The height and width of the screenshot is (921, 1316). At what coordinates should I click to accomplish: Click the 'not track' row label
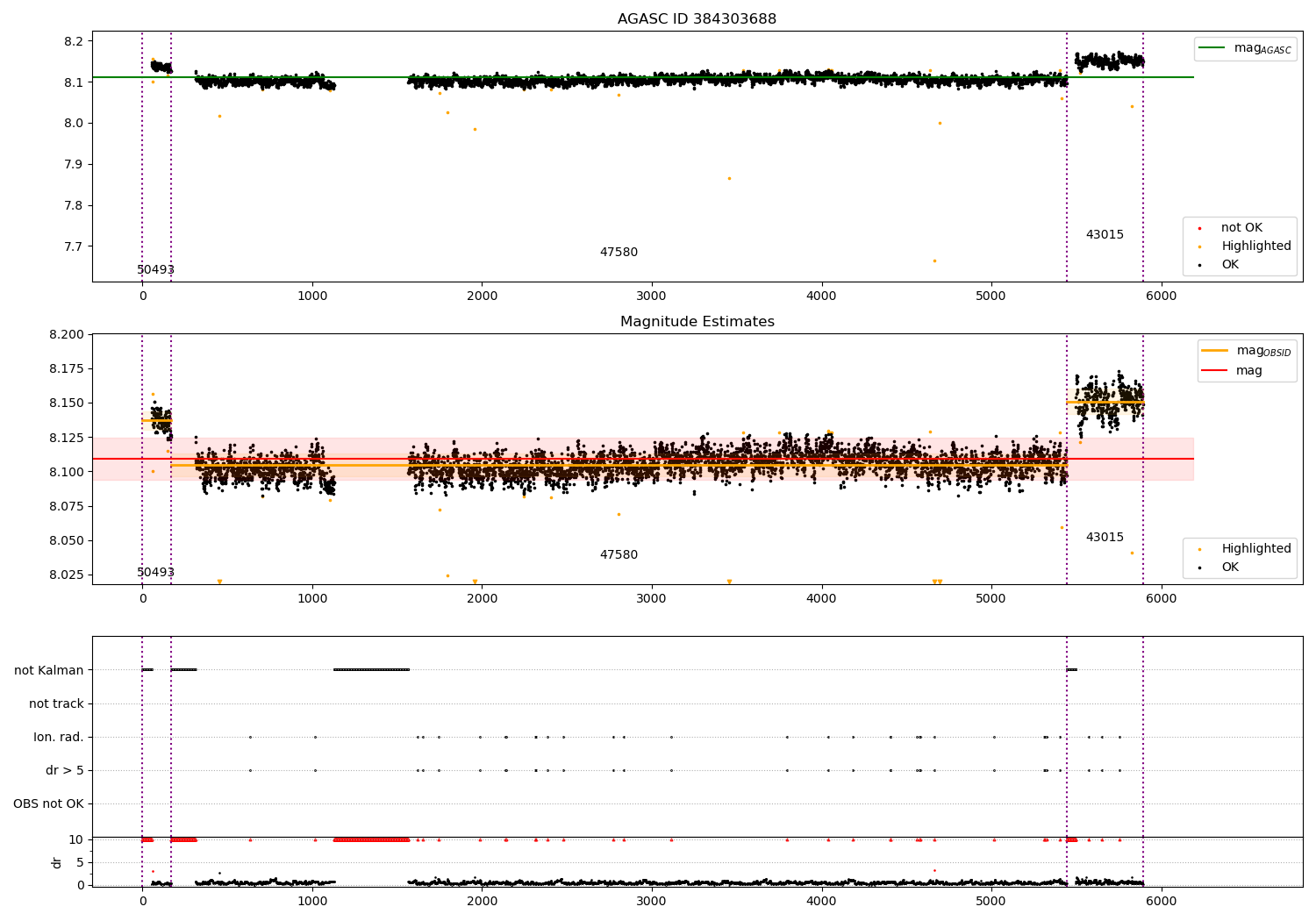(56, 703)
